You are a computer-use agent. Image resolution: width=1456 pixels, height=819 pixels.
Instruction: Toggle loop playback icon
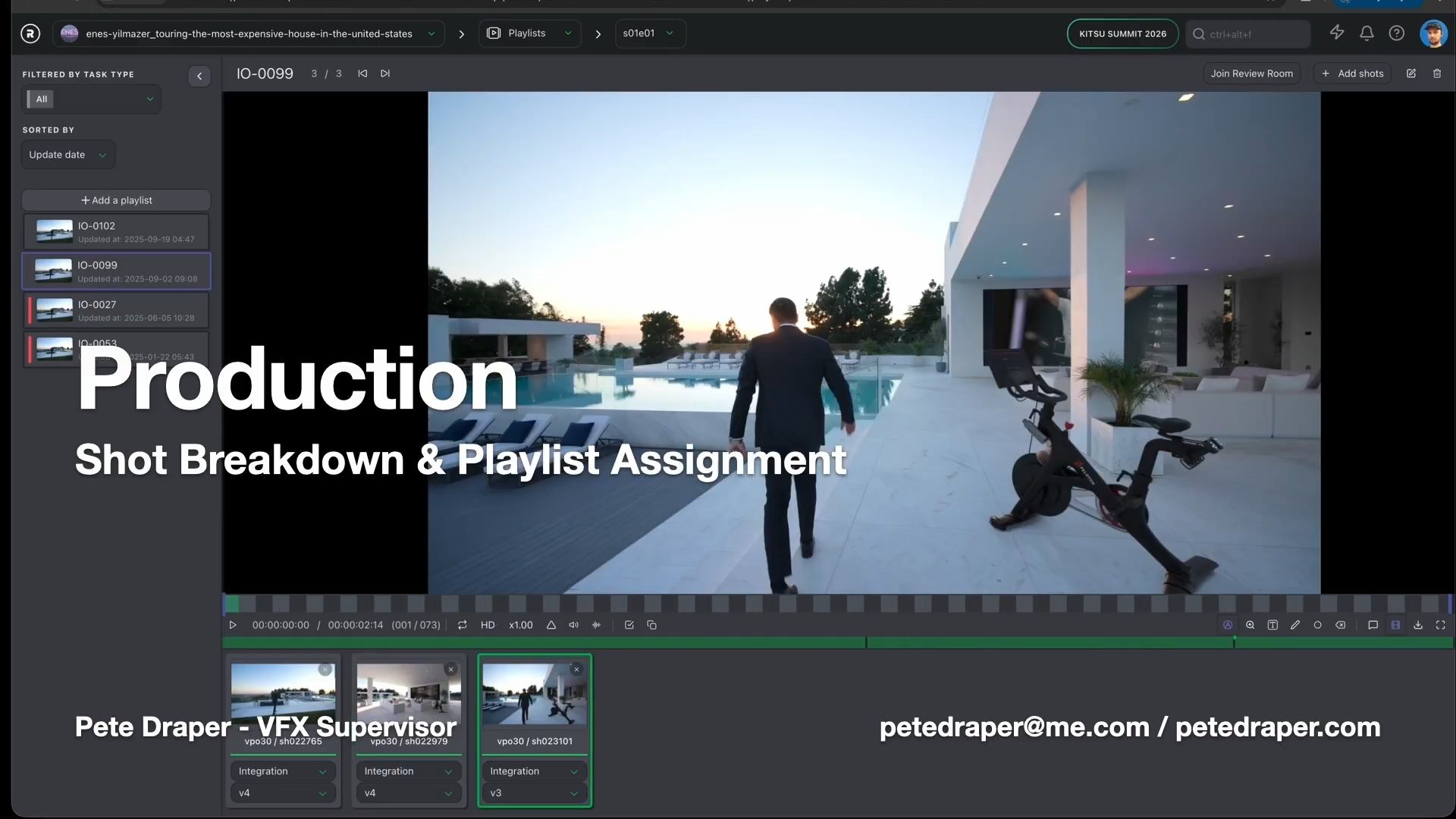462,625
